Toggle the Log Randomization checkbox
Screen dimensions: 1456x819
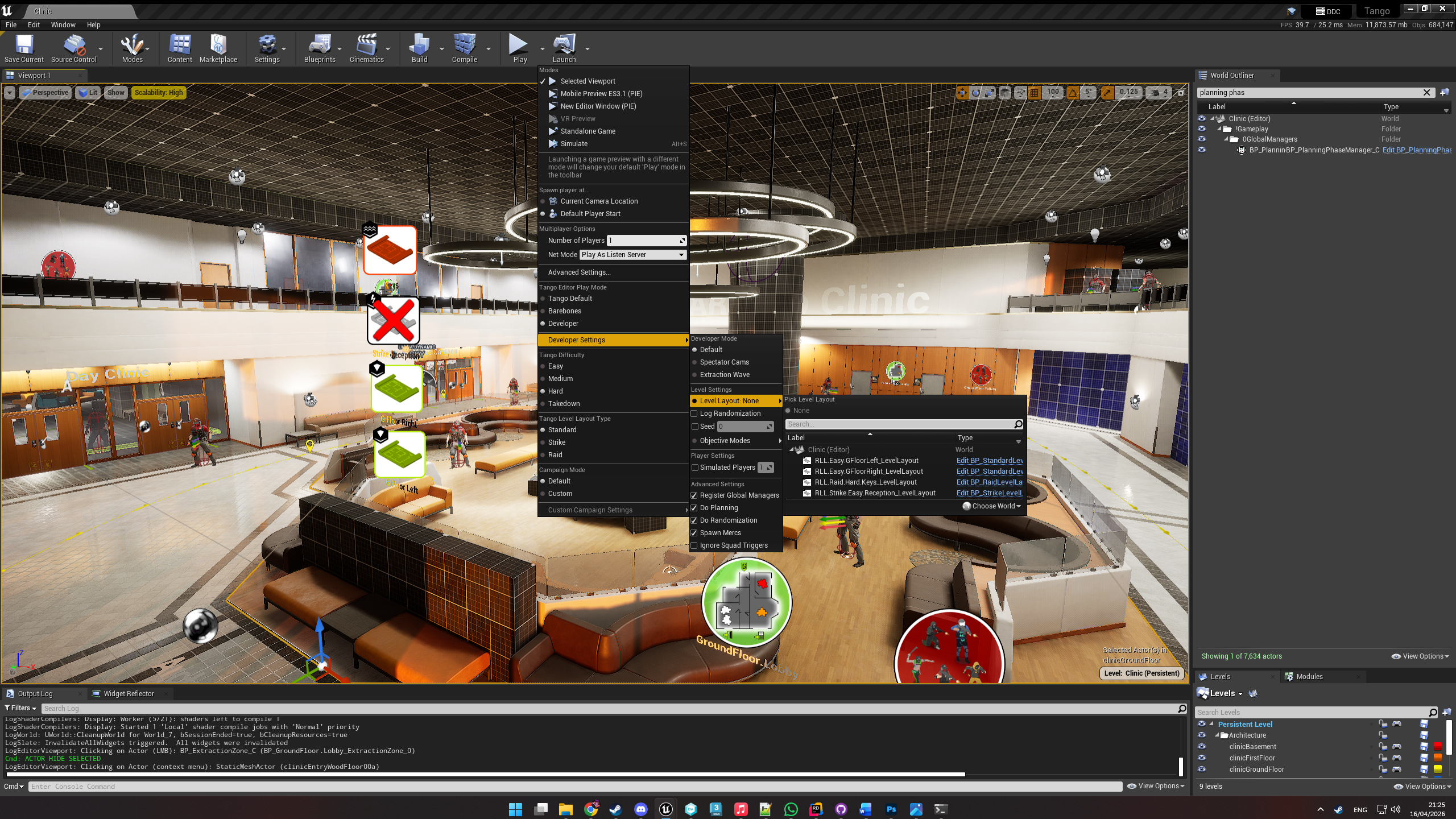click(694, 413)
